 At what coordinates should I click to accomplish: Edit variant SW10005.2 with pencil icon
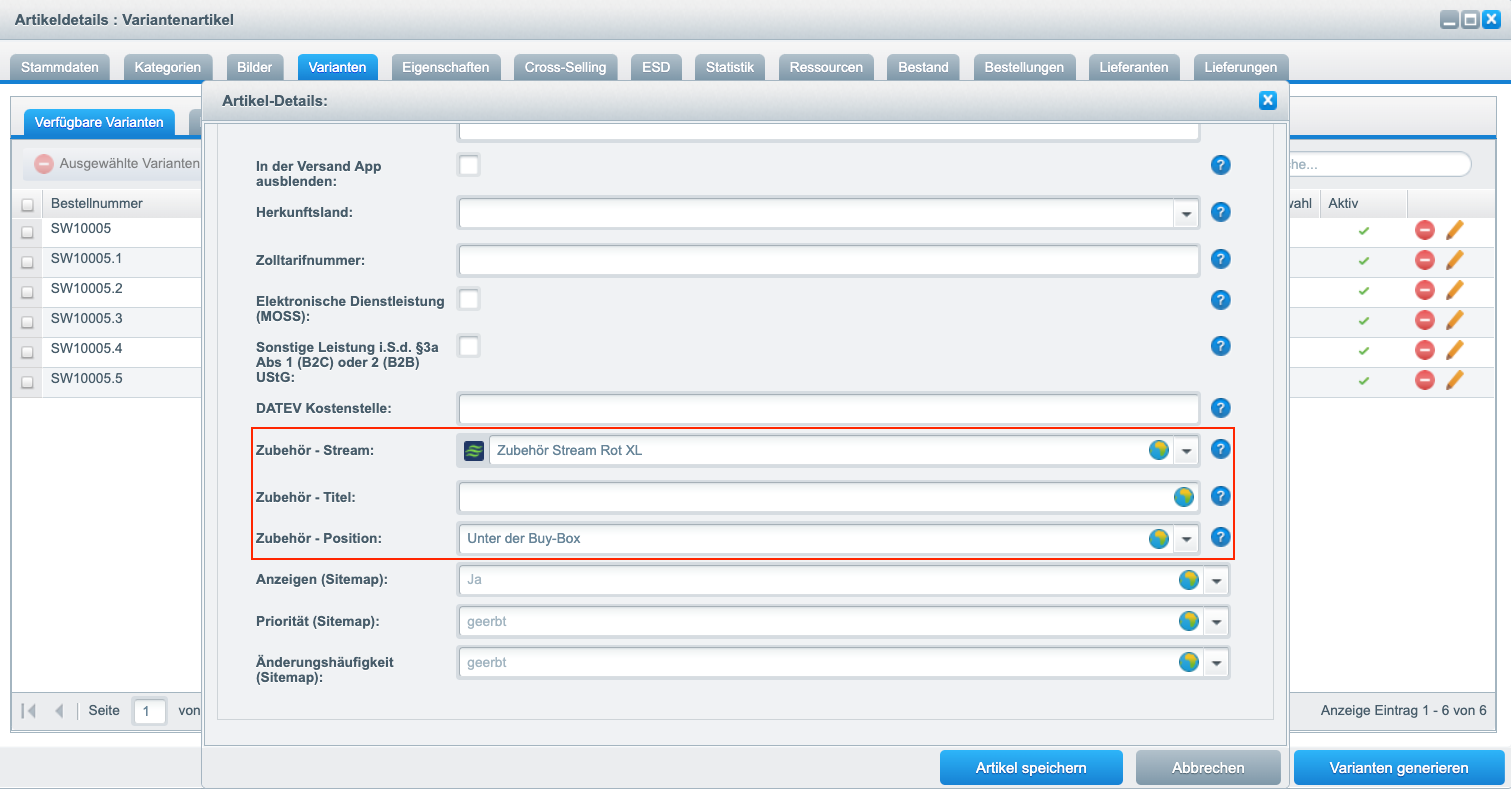click(1454, 290)
